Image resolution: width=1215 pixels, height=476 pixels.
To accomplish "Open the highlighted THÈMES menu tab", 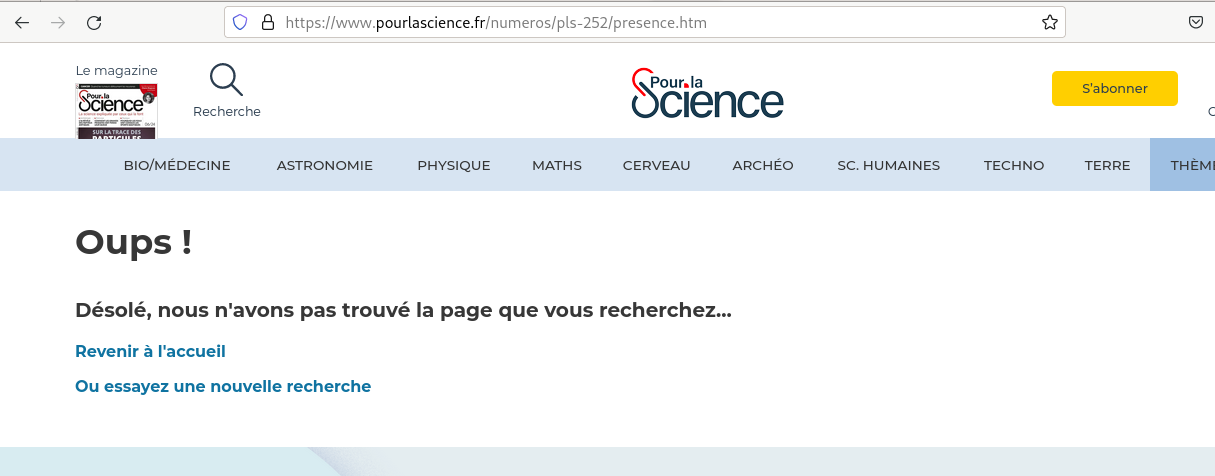I will [1183, 165].
